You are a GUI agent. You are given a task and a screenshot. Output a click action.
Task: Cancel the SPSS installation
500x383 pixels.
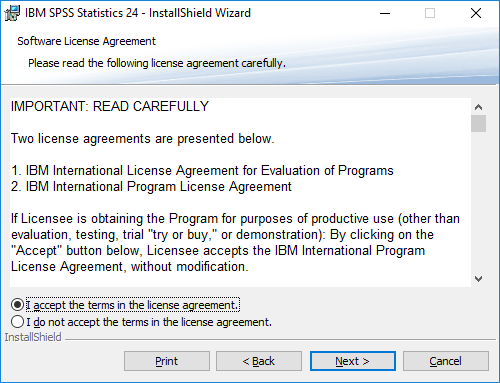pyautogui.click(x=446, y=361)
